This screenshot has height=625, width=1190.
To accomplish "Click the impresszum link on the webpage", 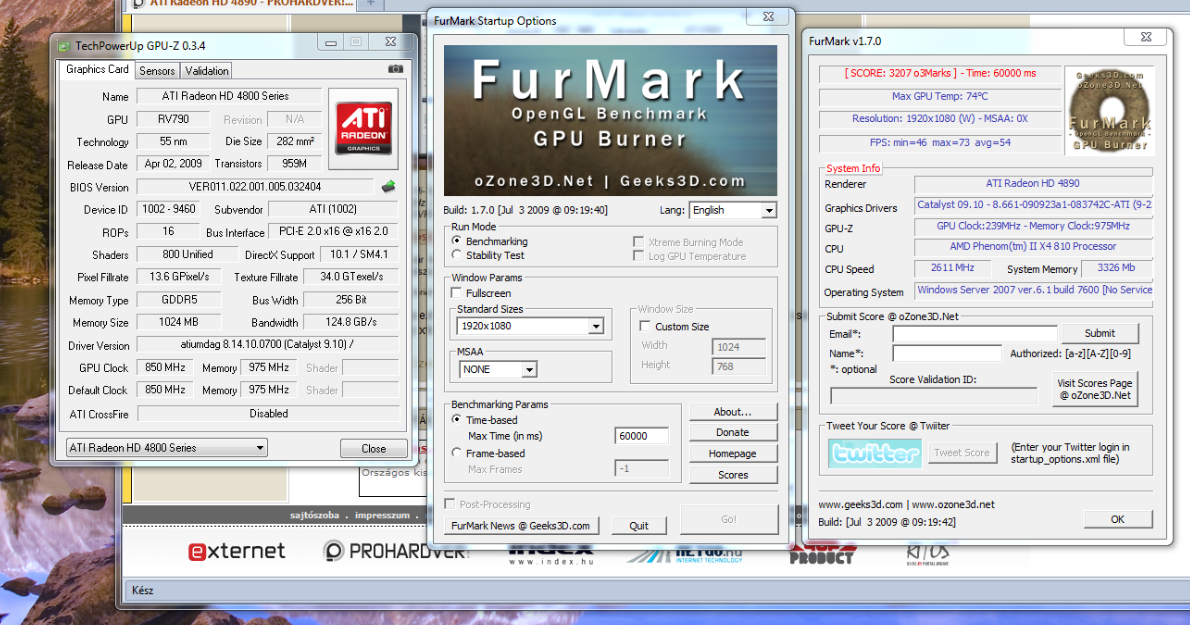I will click(382, 515).
